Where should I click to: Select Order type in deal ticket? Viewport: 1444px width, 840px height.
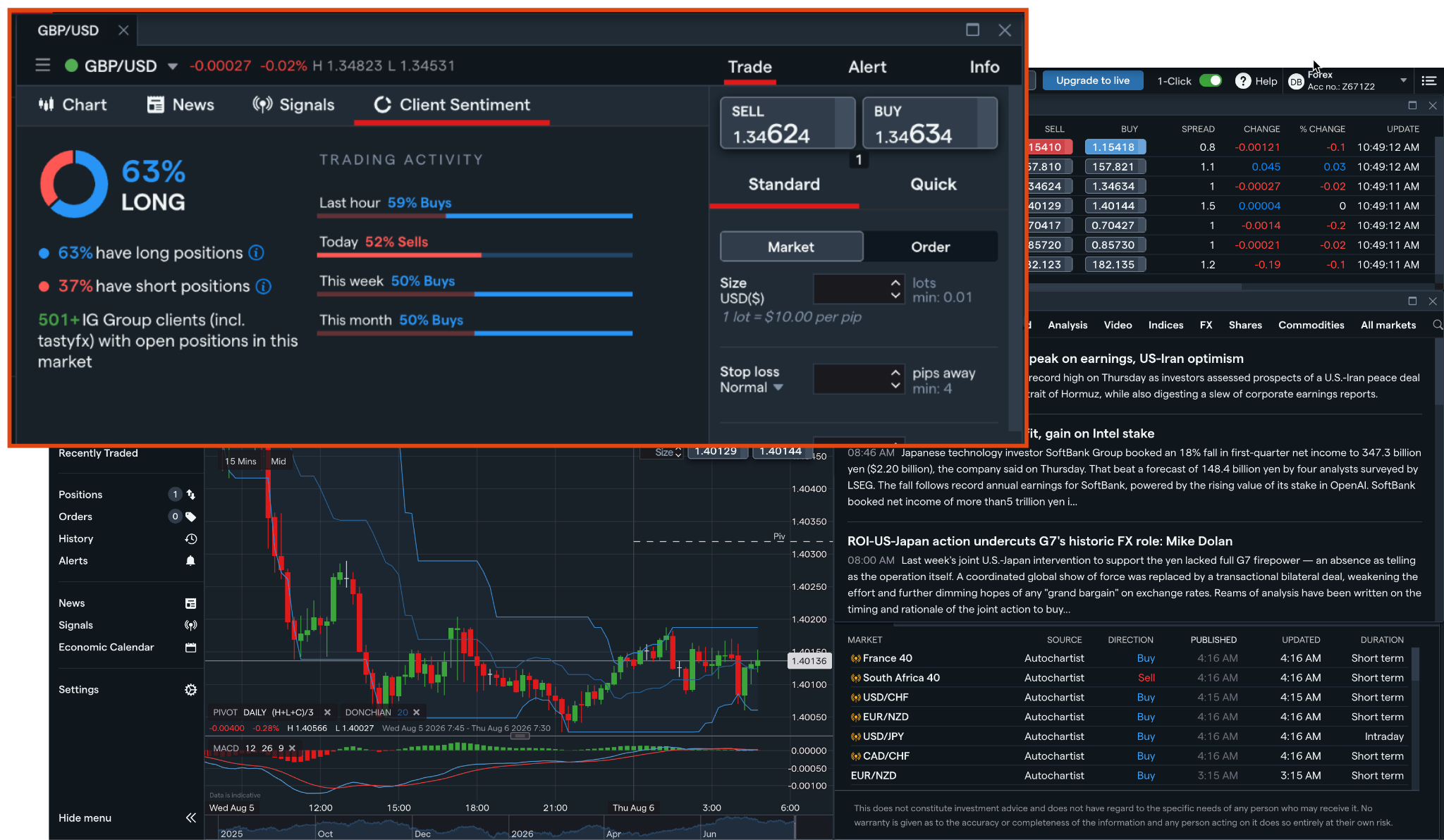click(930, 247)
